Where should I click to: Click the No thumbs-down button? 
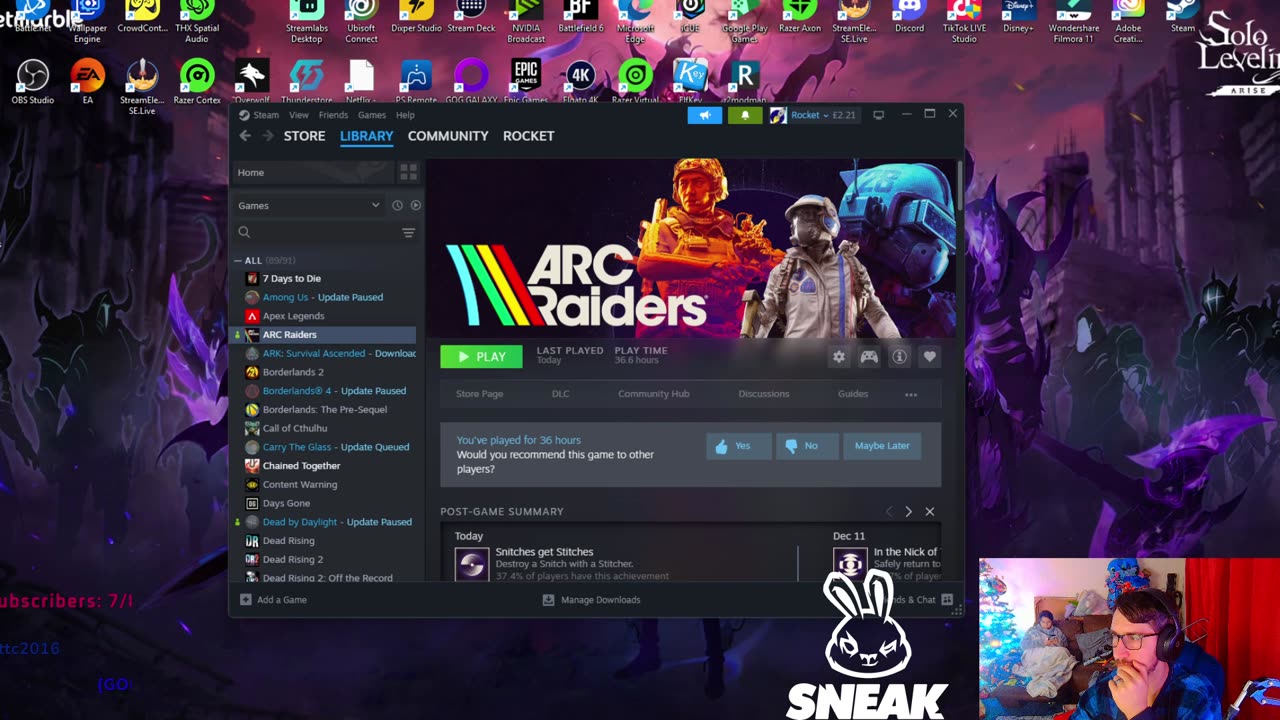click(807, 446)
